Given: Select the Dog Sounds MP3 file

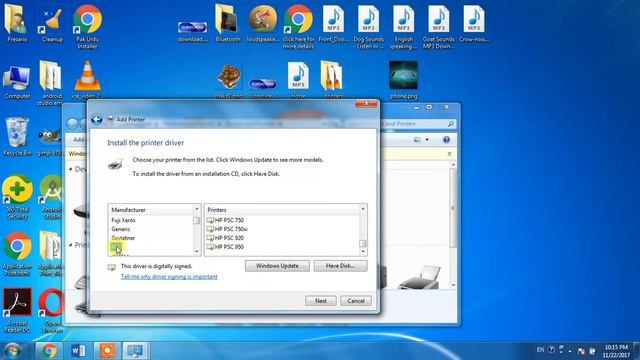Looking at the screenshot, I should click(369, 27).
